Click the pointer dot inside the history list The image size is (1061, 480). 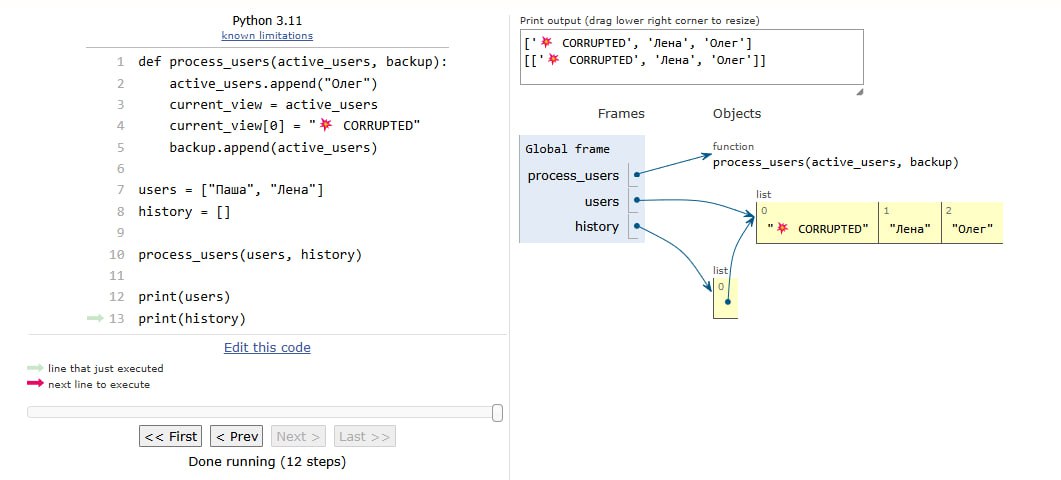pyautogui.click(x=728, y=301)
